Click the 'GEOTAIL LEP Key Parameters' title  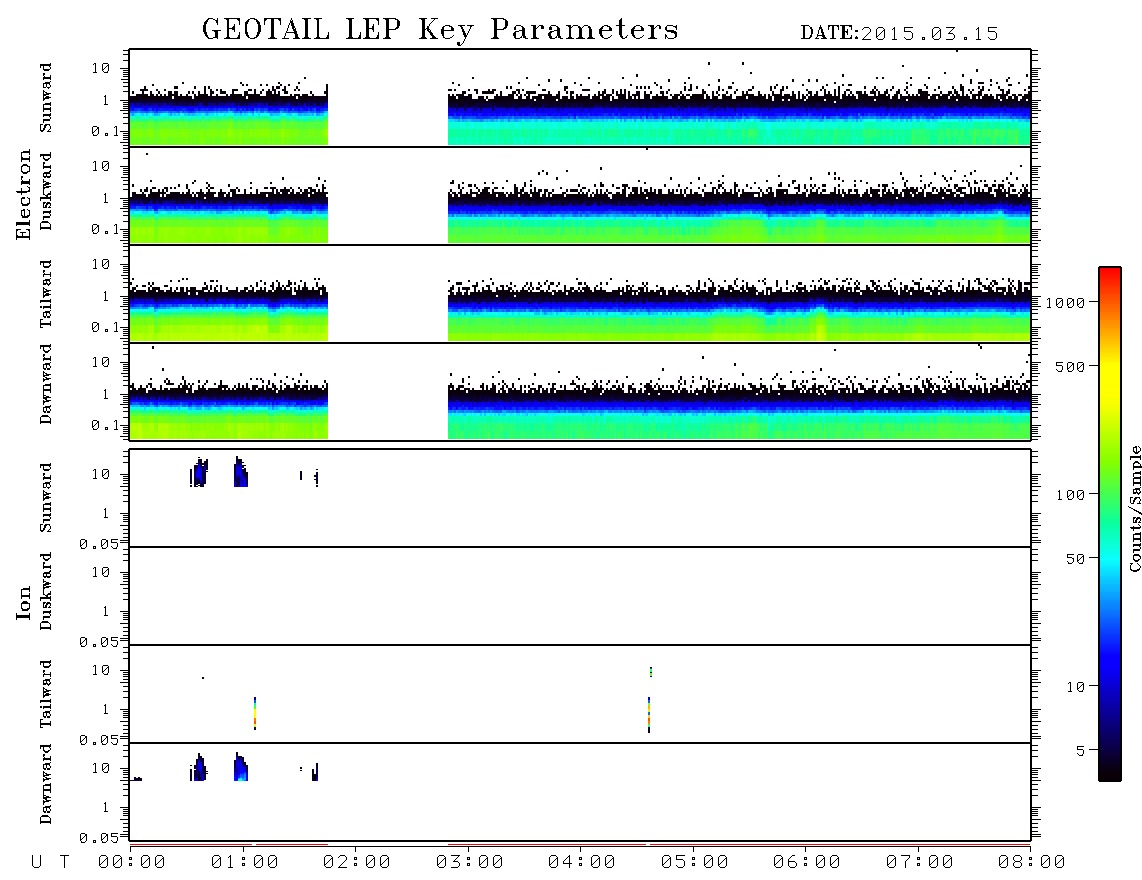coord(440,31)
